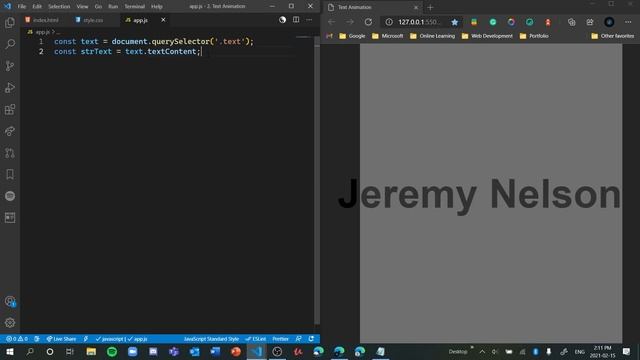This screenshot has width=640, height=360.
Task: Open the browser Collections icon
Action: click(571, 22)
